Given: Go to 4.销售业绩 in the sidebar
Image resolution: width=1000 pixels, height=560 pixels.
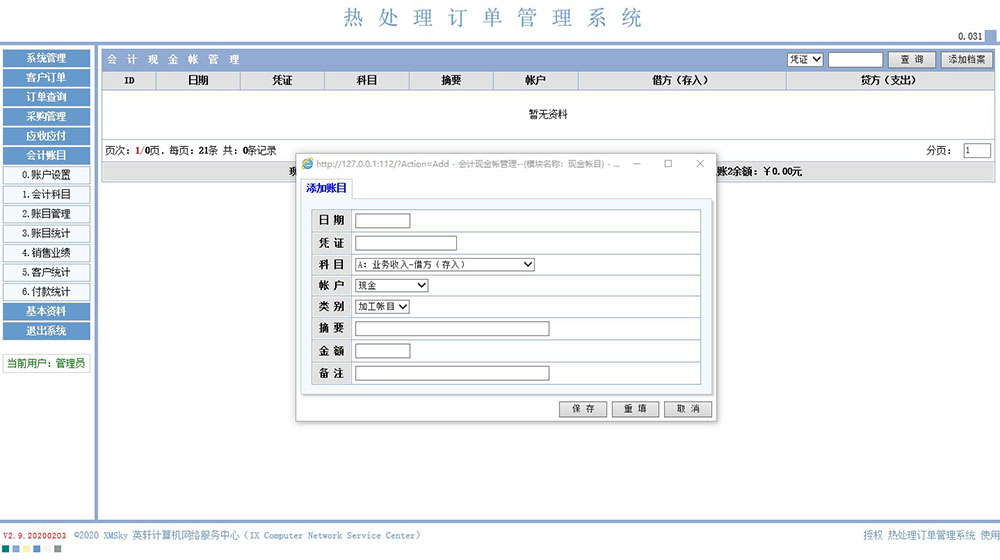Looking at the screenshot, I should tap(46, 253).
